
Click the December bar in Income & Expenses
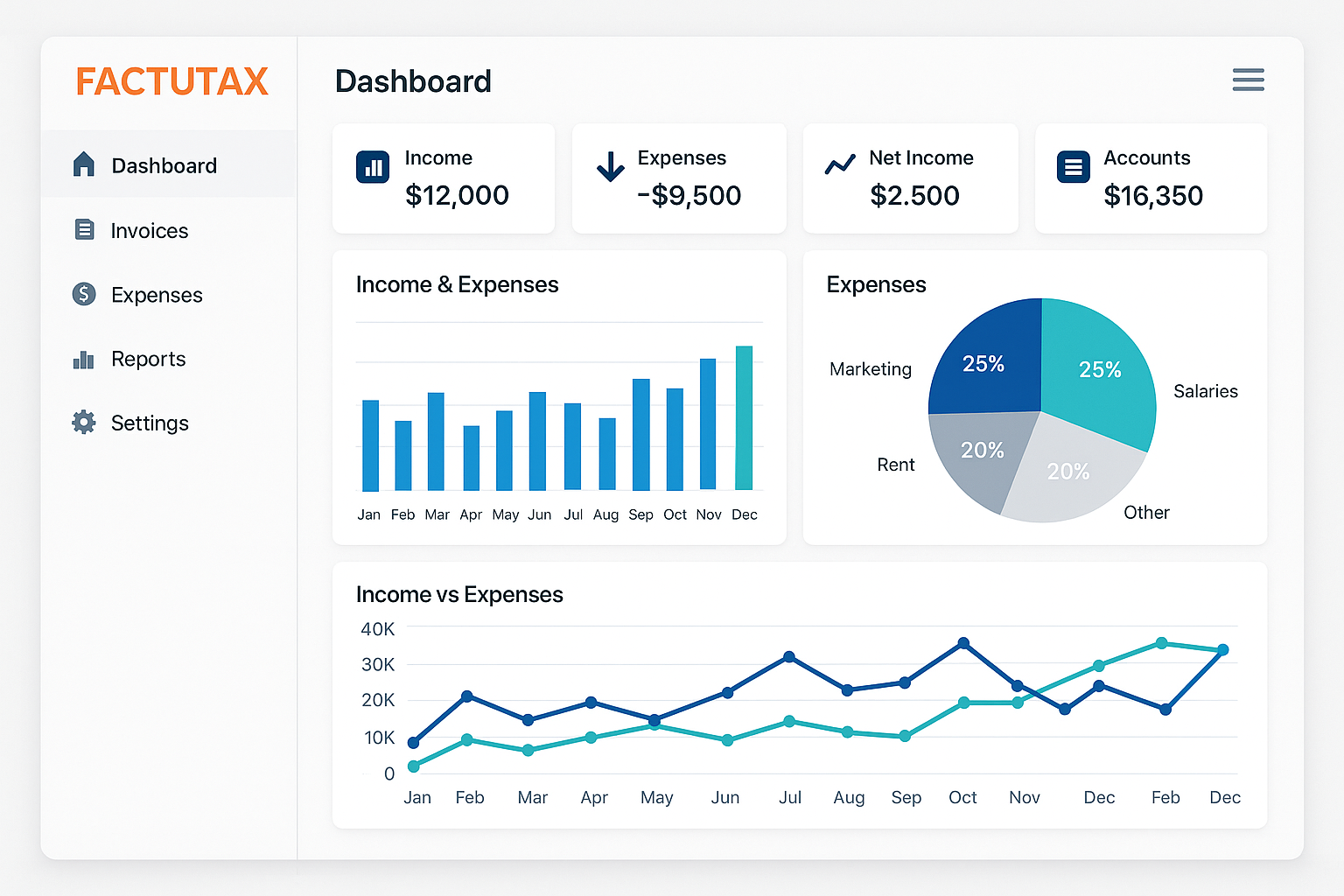pos(744,417)
